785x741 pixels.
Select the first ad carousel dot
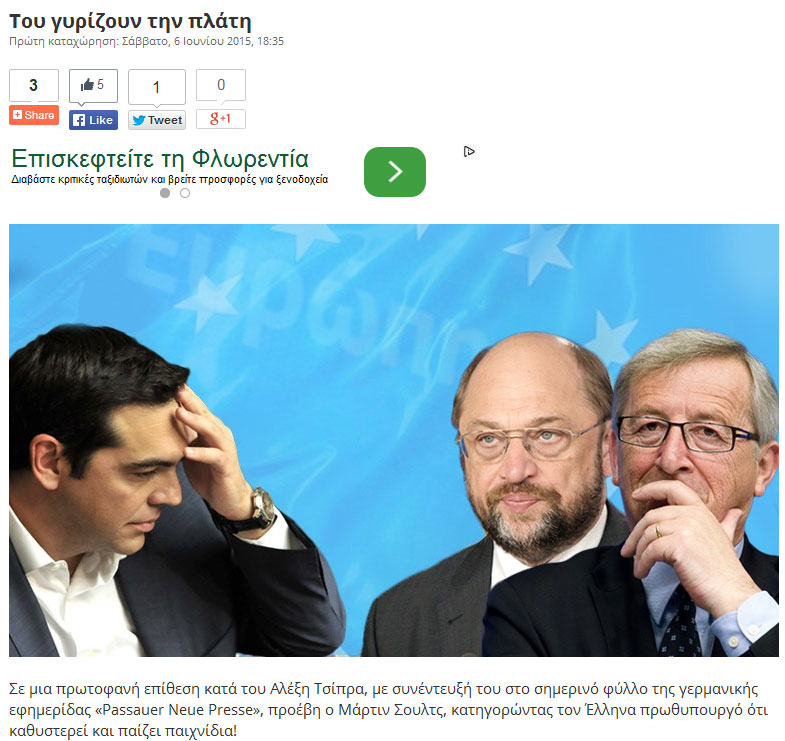165,193
